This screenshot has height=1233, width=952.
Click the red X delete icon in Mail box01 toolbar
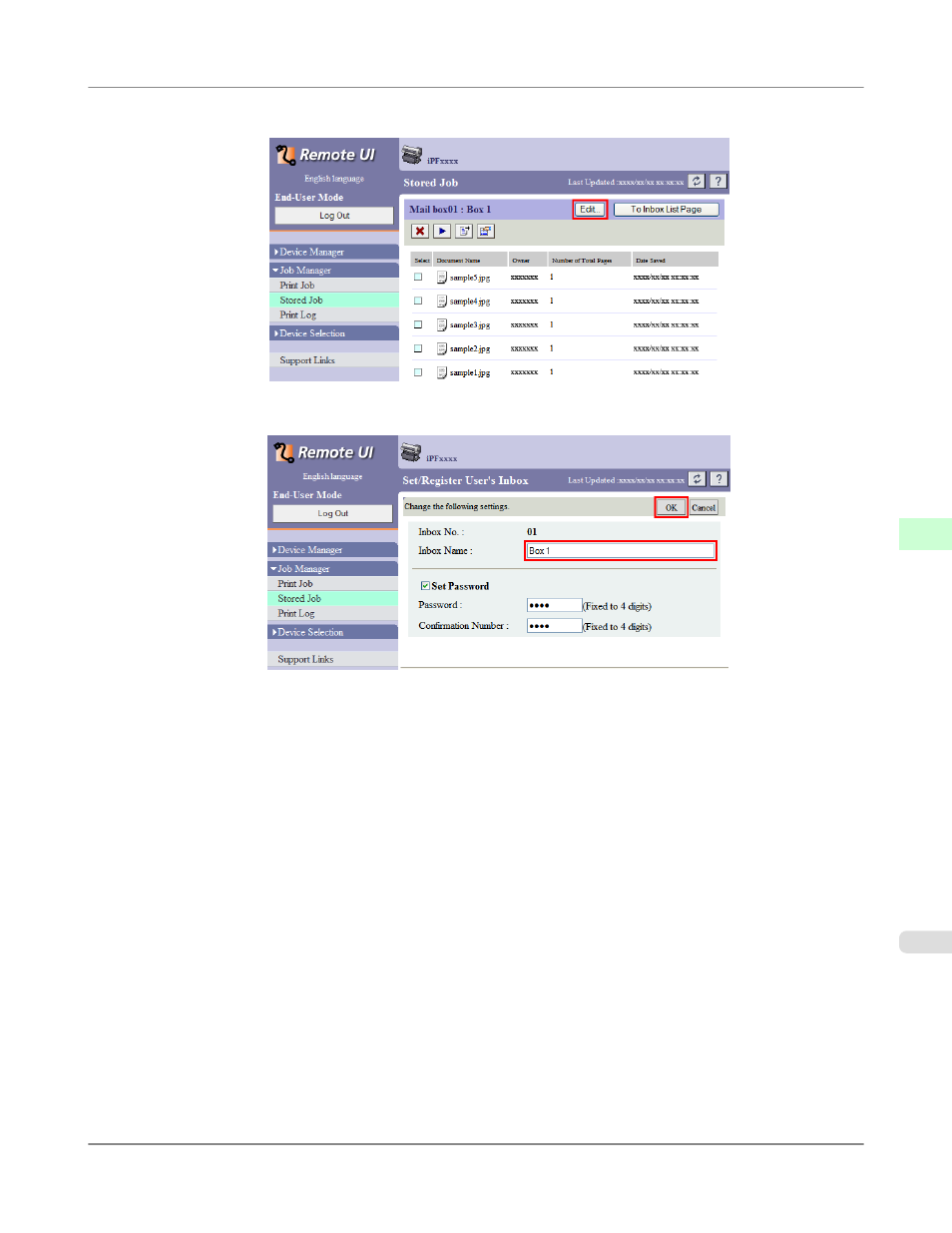[x=420, y=231]
